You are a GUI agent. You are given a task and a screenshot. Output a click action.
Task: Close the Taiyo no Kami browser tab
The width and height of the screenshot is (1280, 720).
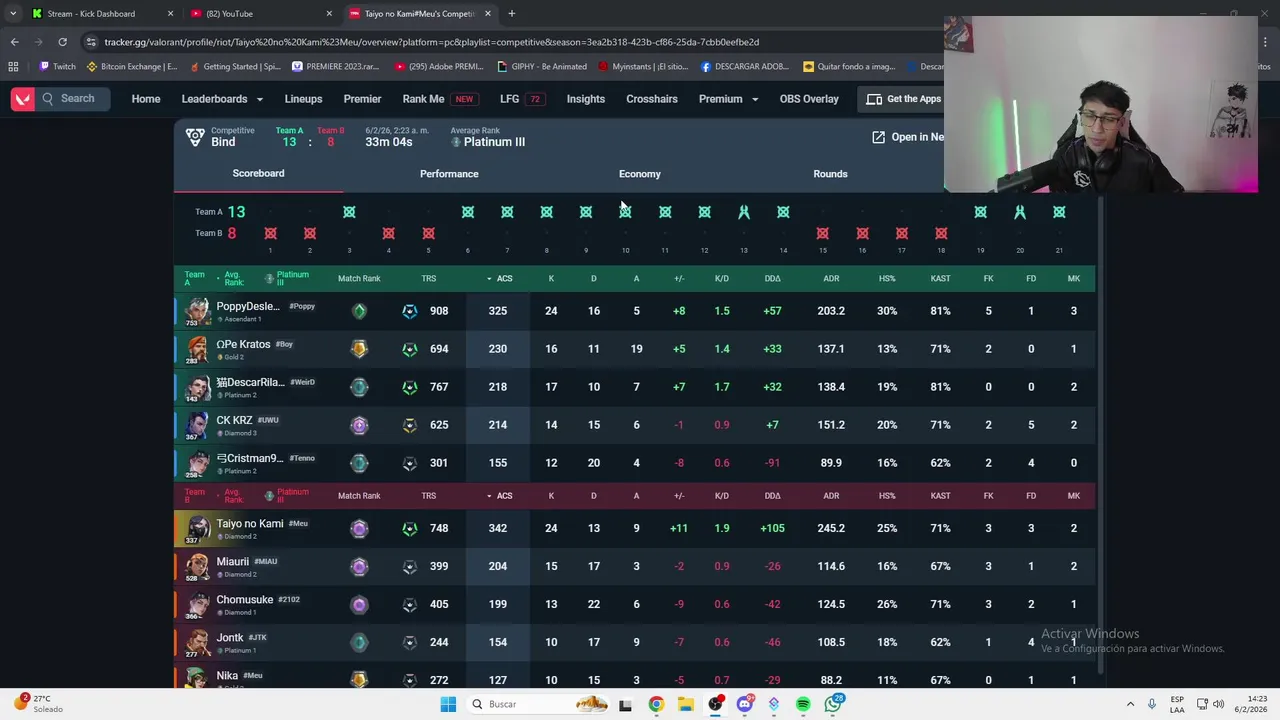pyautogui.click(x=488, y=14)
